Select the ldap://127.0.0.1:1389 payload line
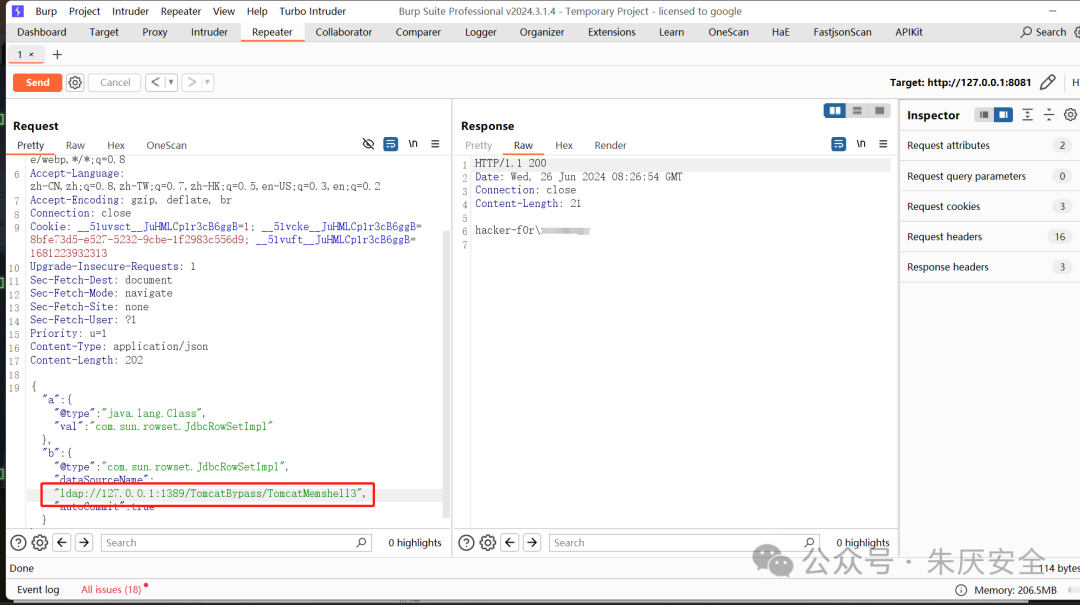This screenshot has height=605, width=1080. (x=209, y=493)
